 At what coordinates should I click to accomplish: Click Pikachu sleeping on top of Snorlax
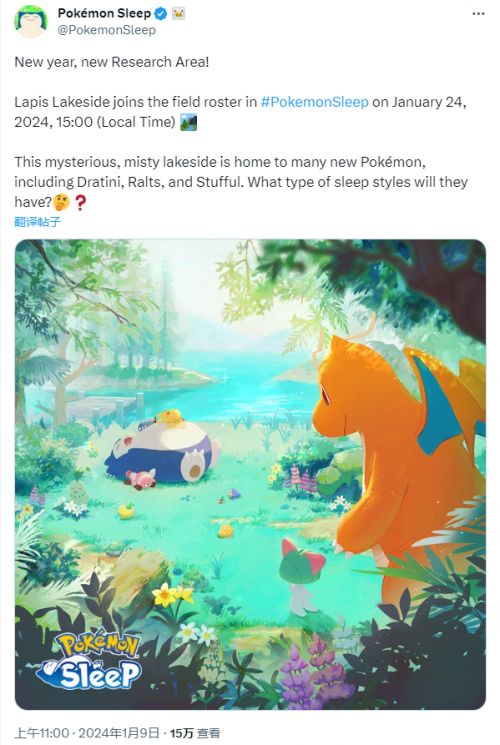click(x=167, y=417)
